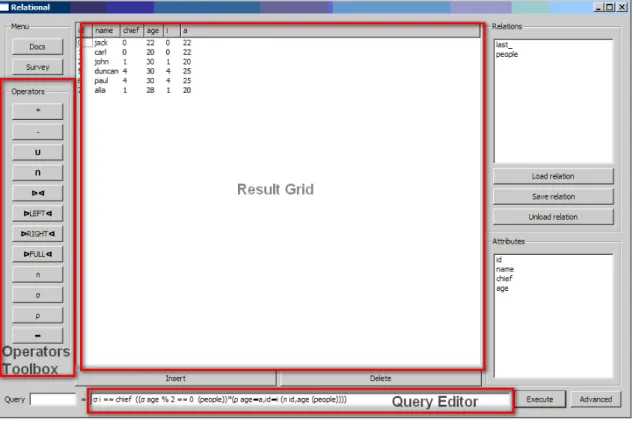Insert the arrow operator at the bottom of Operators
The image size is (633, 425).
38,336
